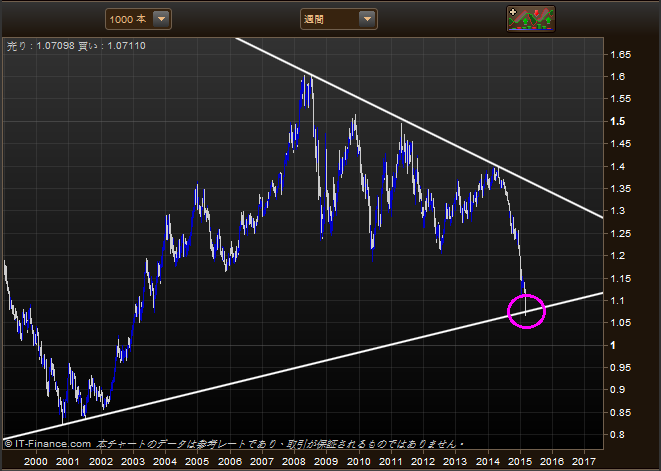The width and height of the screenshot is (661, 471).
Task: Open the chart indicators icon
Action: tap(531, 19)
